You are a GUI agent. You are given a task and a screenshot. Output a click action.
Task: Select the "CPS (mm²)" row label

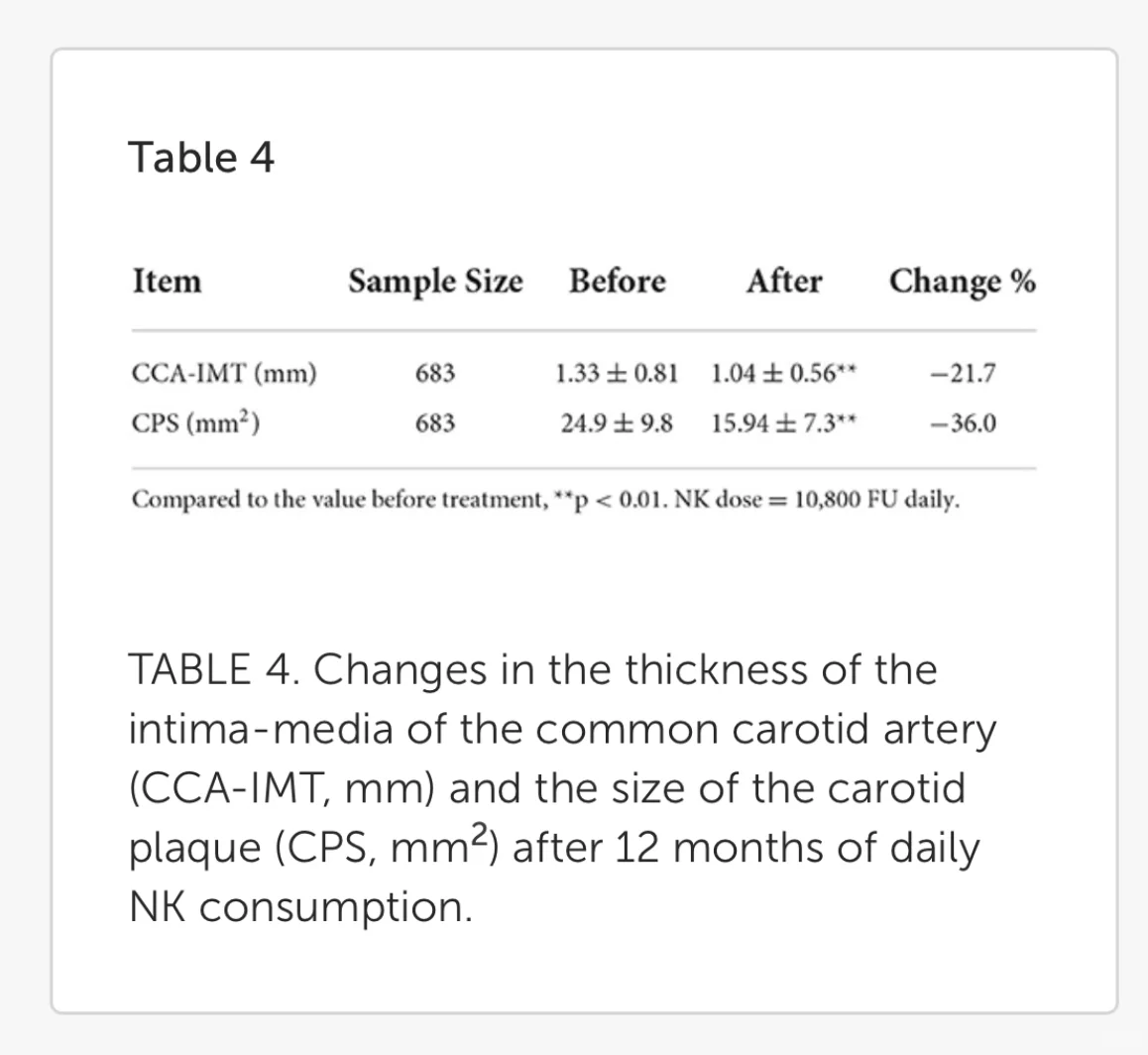click(x=196, y=423)
